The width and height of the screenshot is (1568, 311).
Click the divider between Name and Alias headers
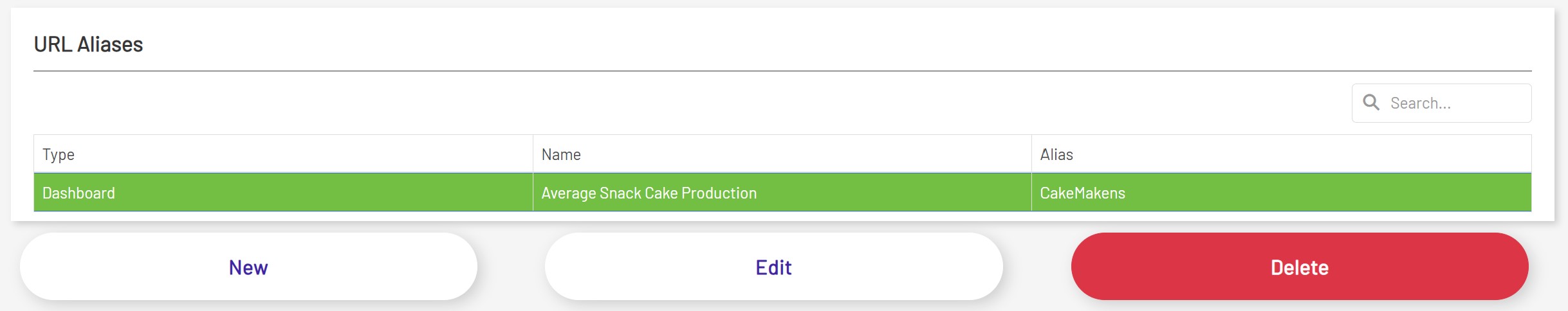(x=1031, y=154)
